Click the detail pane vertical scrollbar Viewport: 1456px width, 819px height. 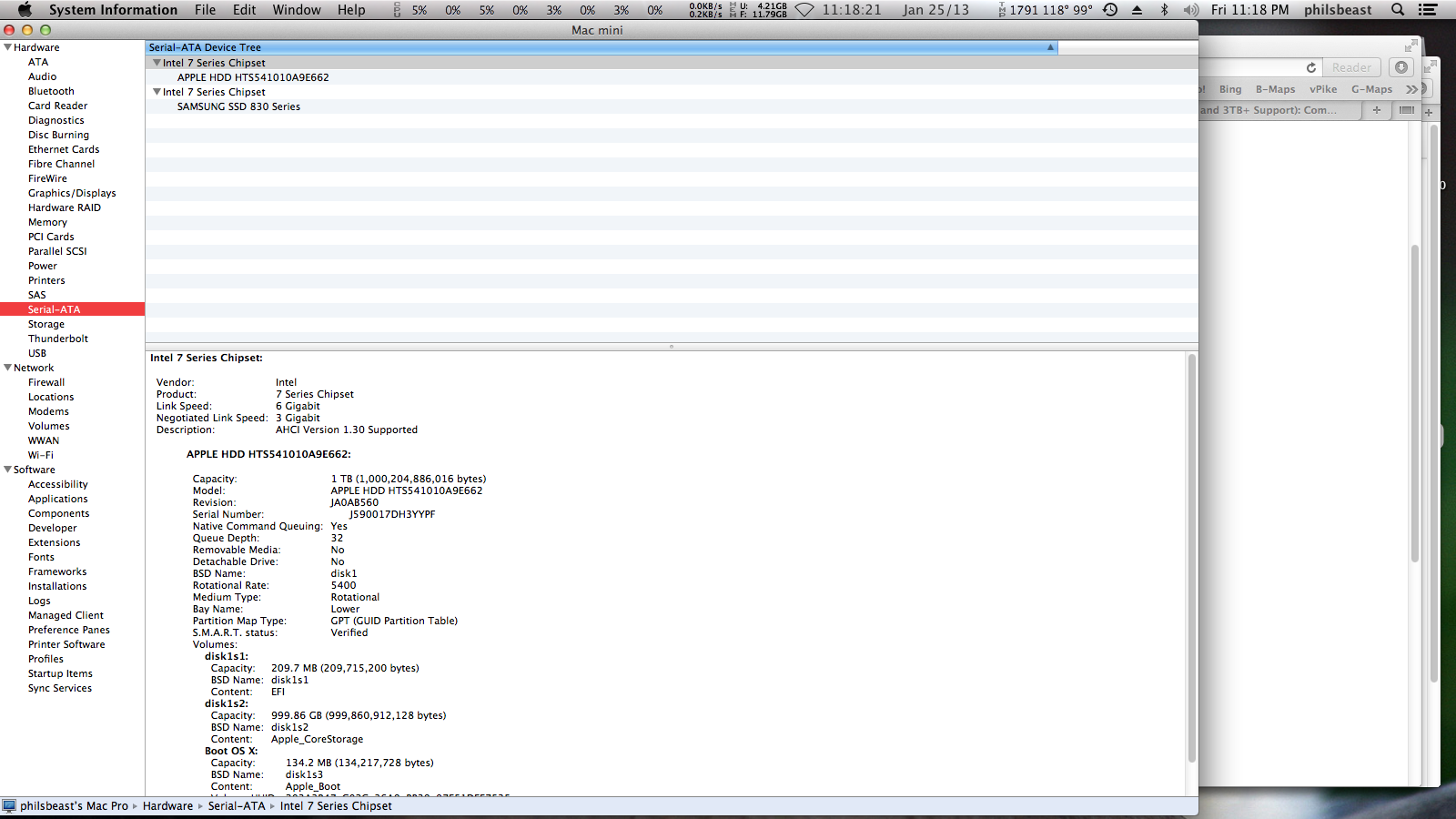coord(1191,559)
